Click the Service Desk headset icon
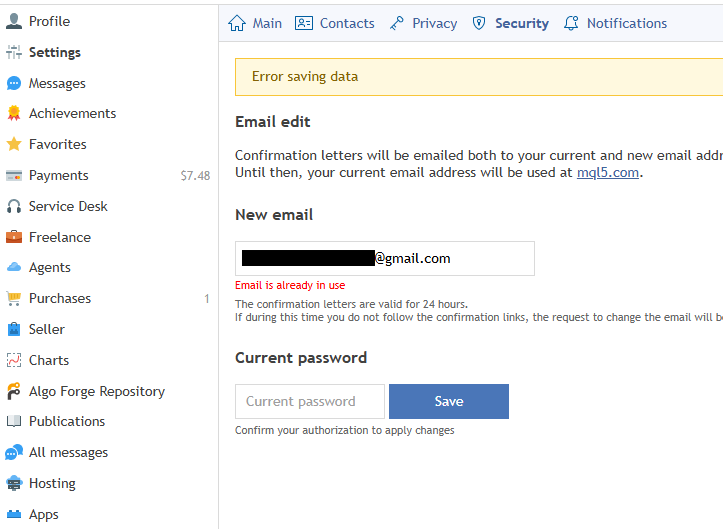 click(x=14, y=206)
